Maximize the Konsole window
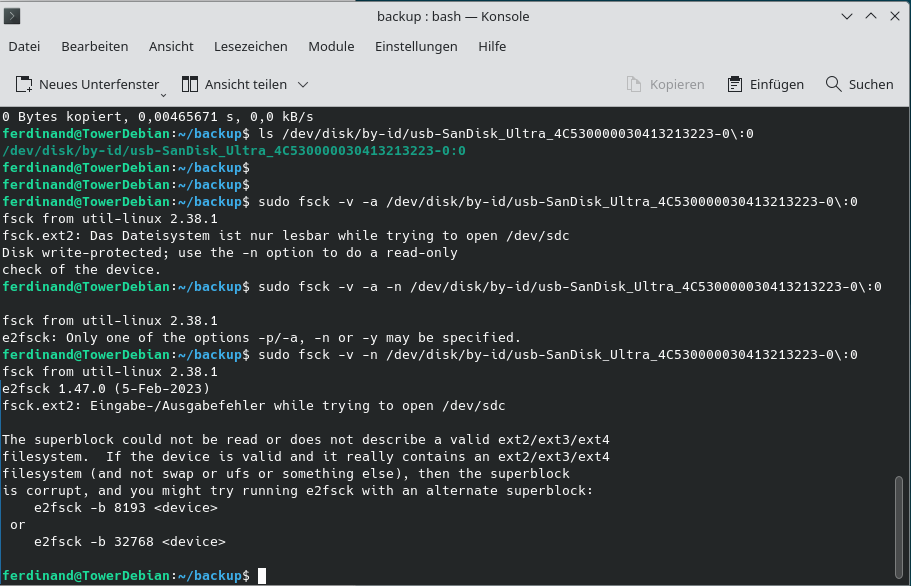 coord(871,16)
